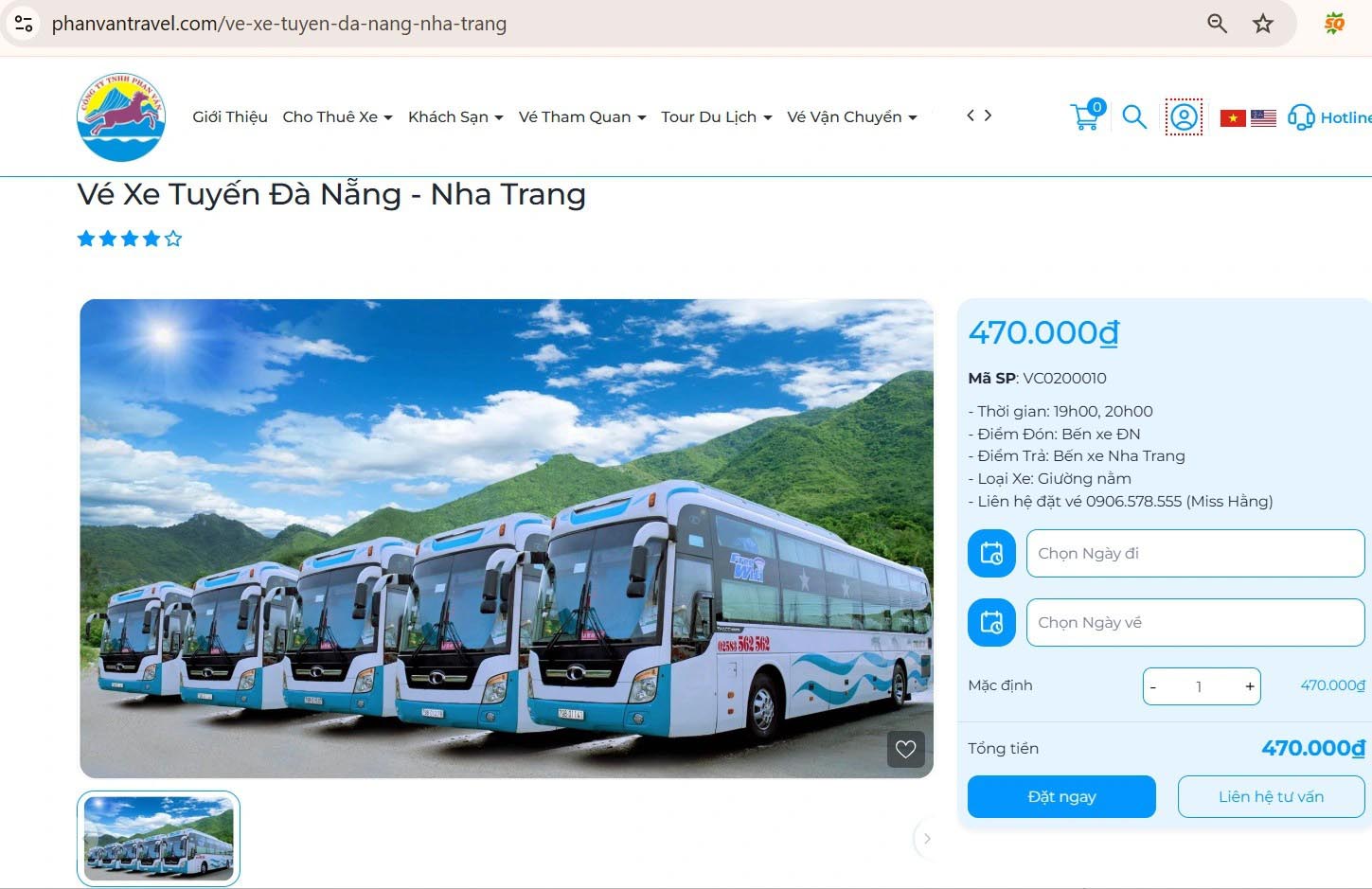Expand the Khách Sạn dropdown menu

455,116
